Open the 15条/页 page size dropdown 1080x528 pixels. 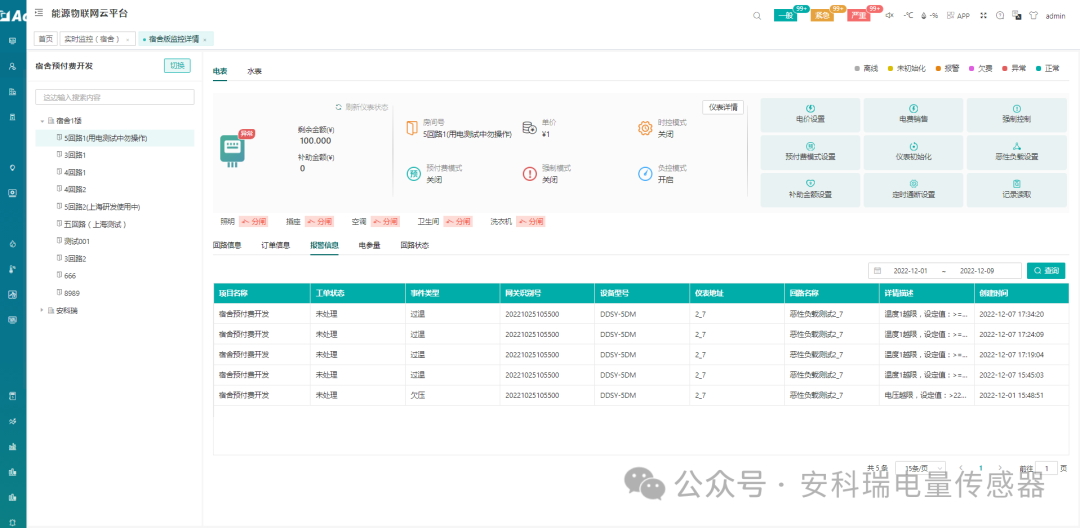920,468
